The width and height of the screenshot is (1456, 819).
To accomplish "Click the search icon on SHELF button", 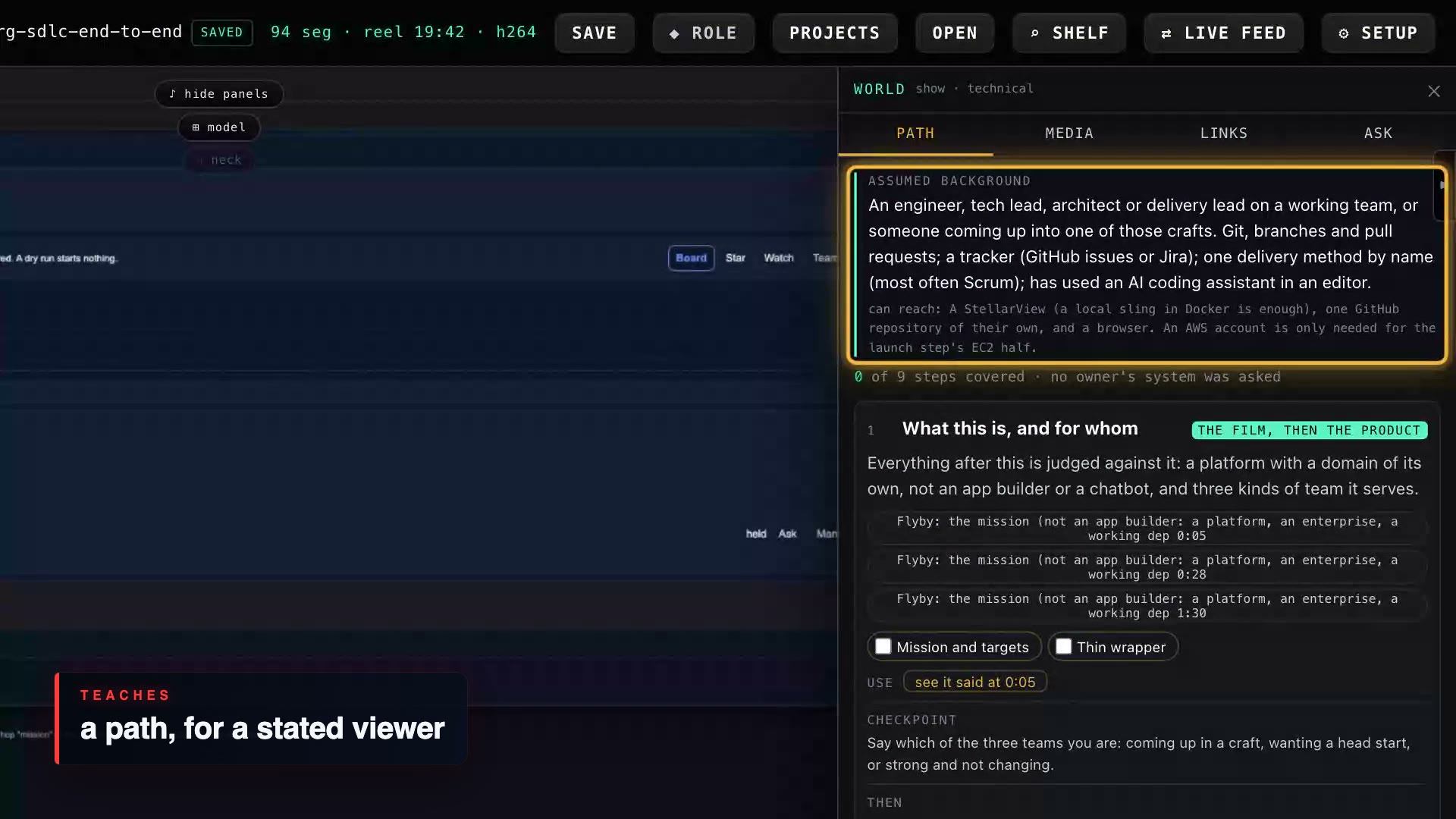I will 1034,33.
